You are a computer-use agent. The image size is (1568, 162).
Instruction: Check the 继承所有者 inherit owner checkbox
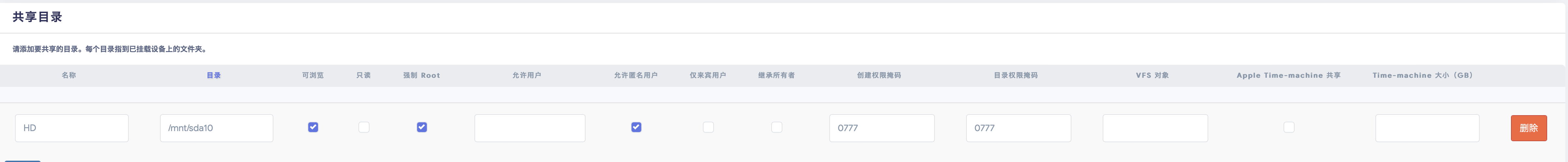coord(777,128)
